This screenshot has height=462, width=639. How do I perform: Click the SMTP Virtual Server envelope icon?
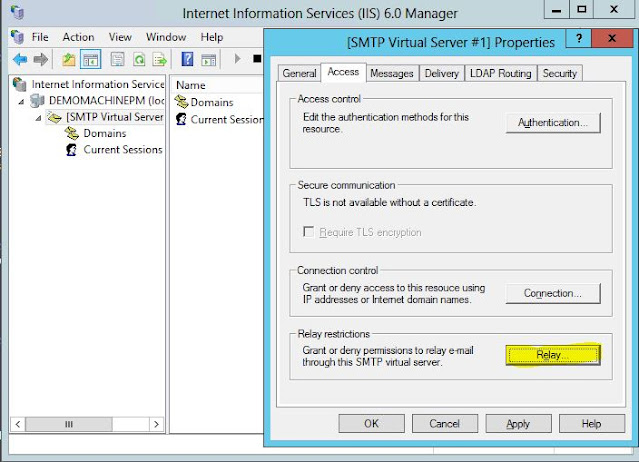pyautogui.click(x=54, y=117)
